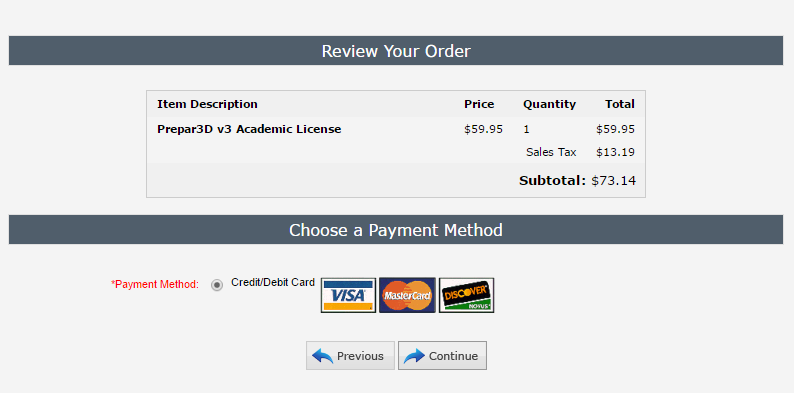
Task: Click the Visa card logo
Action: (x=348, y=295)
